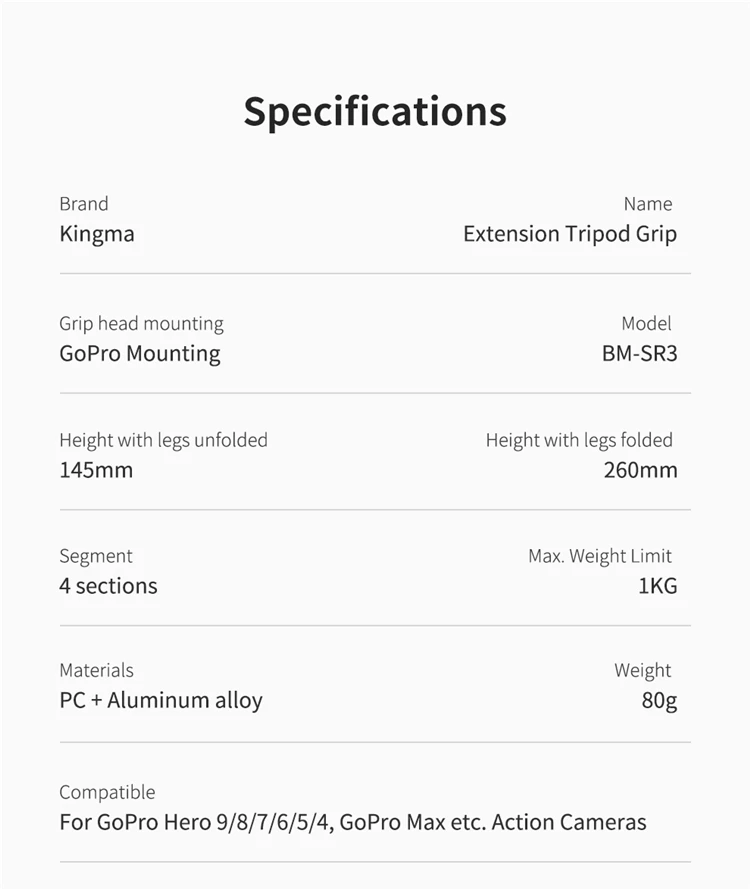This screenshot has height=889, width=750.
Task: Select the 4 sections value
Action: coord(108,586)
